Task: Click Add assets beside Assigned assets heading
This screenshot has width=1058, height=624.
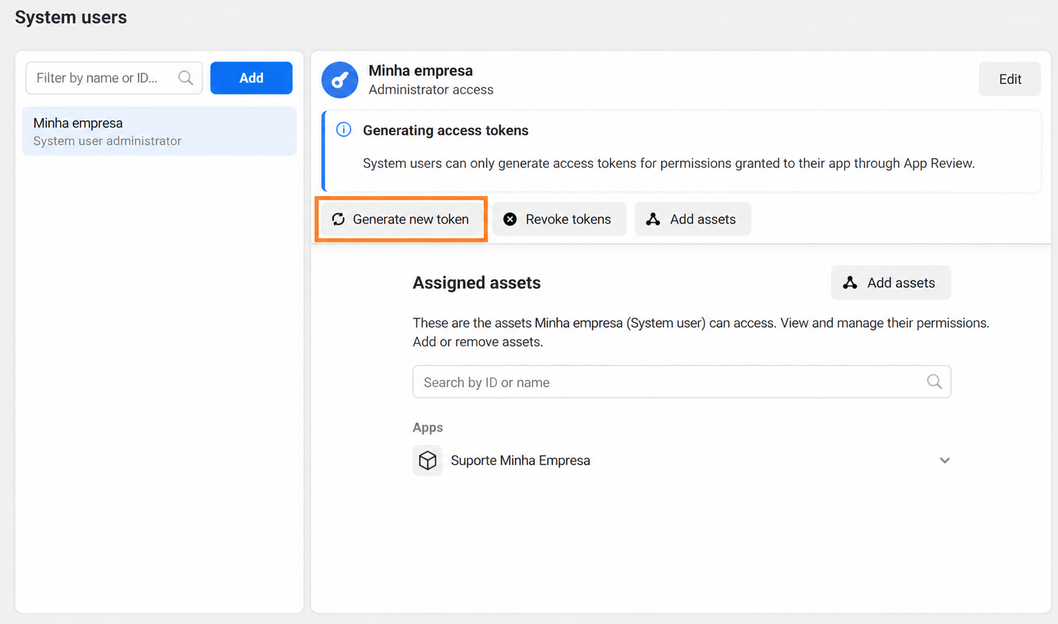Action: pyautogui.click(x=891, y=283)
